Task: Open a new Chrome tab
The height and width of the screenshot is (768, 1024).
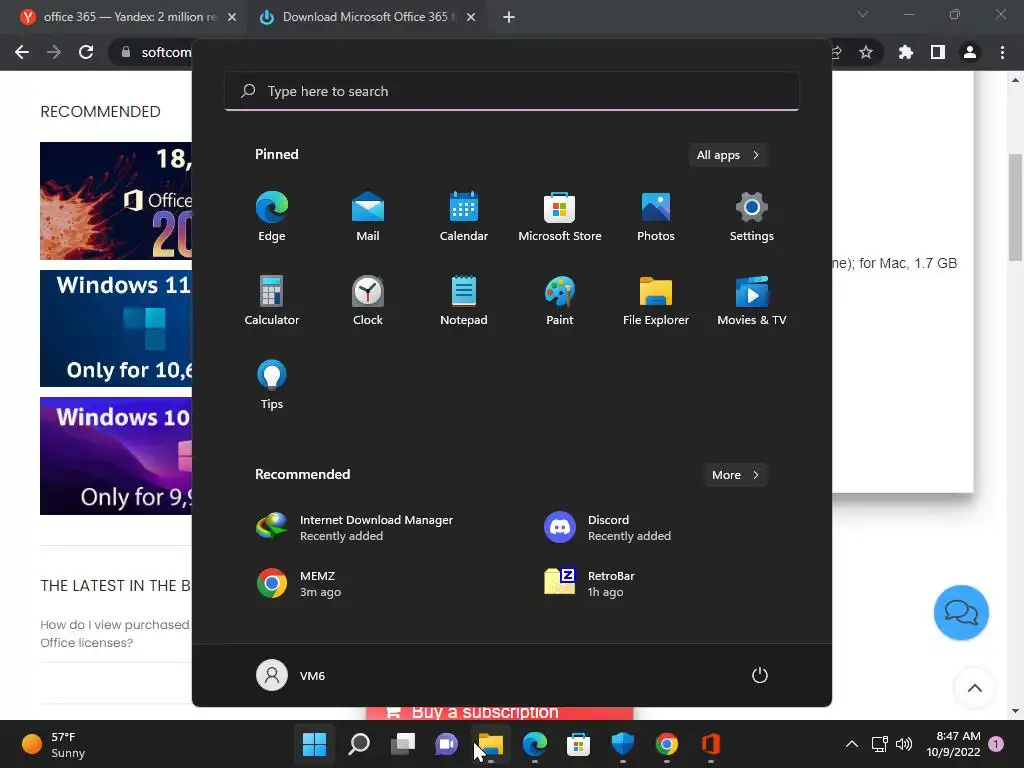Action: point(509,17)
